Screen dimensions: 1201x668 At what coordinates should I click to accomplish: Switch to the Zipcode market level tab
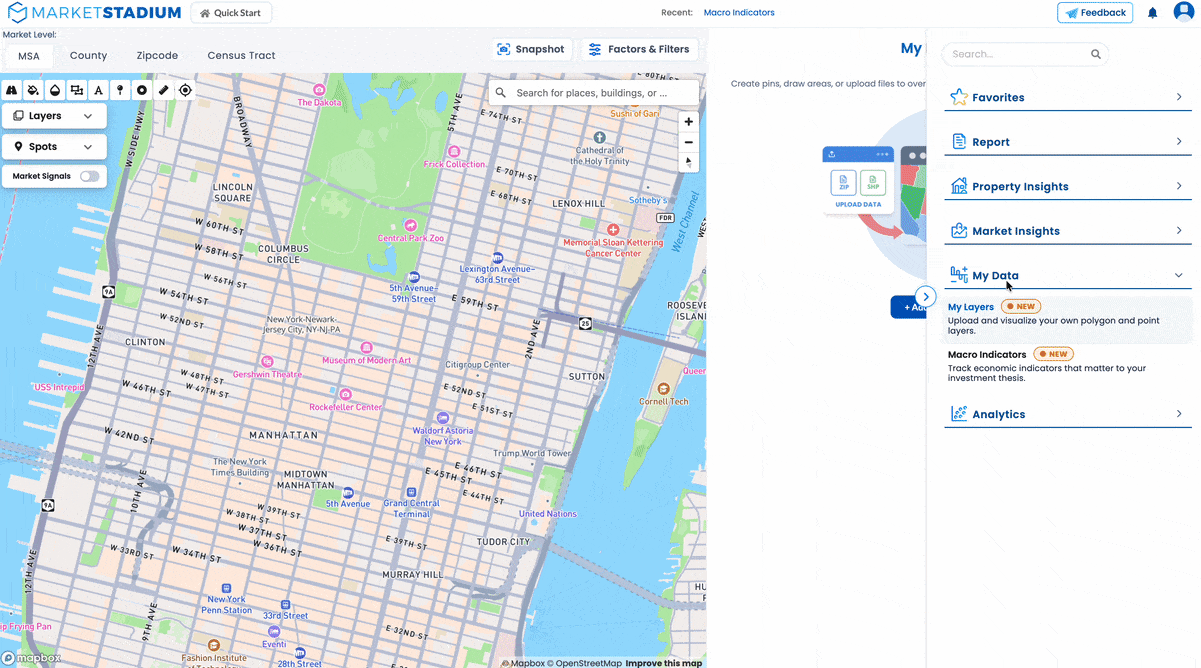(157, 56)
